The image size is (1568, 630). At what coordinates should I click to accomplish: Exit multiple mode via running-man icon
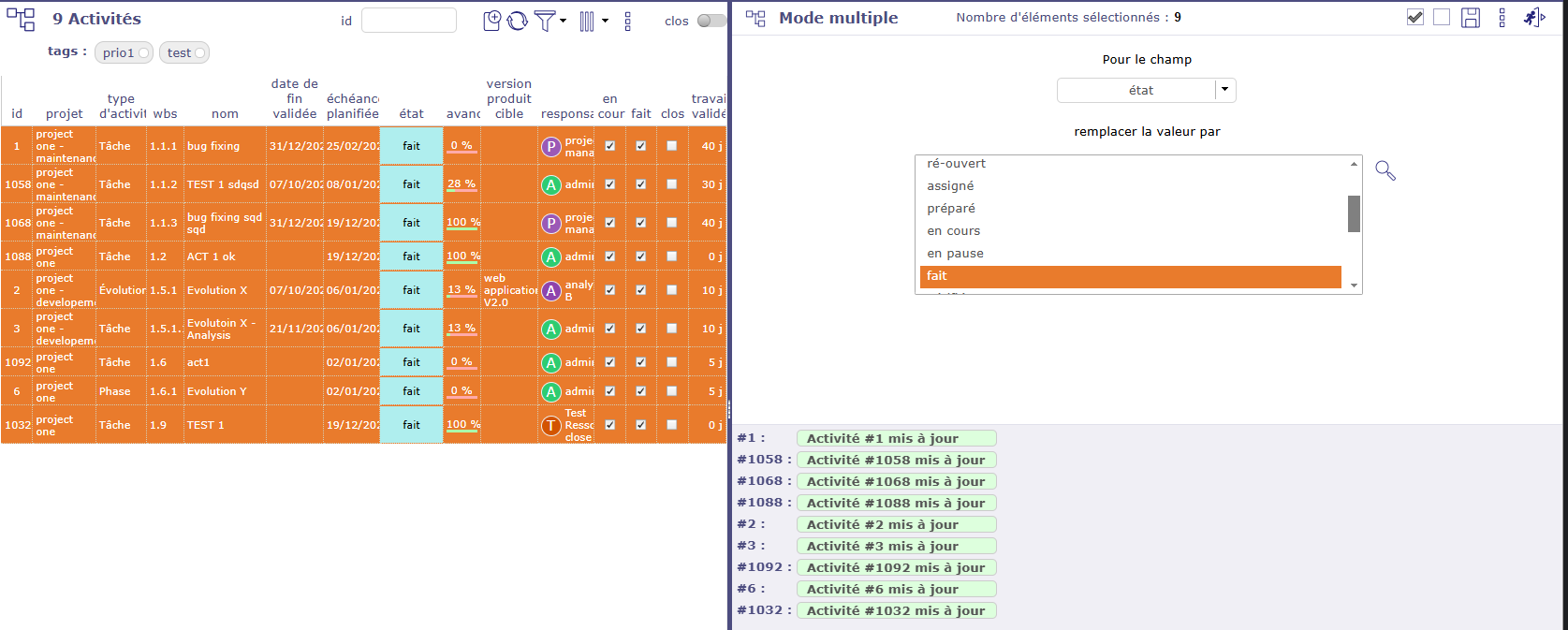[1533, 18]
